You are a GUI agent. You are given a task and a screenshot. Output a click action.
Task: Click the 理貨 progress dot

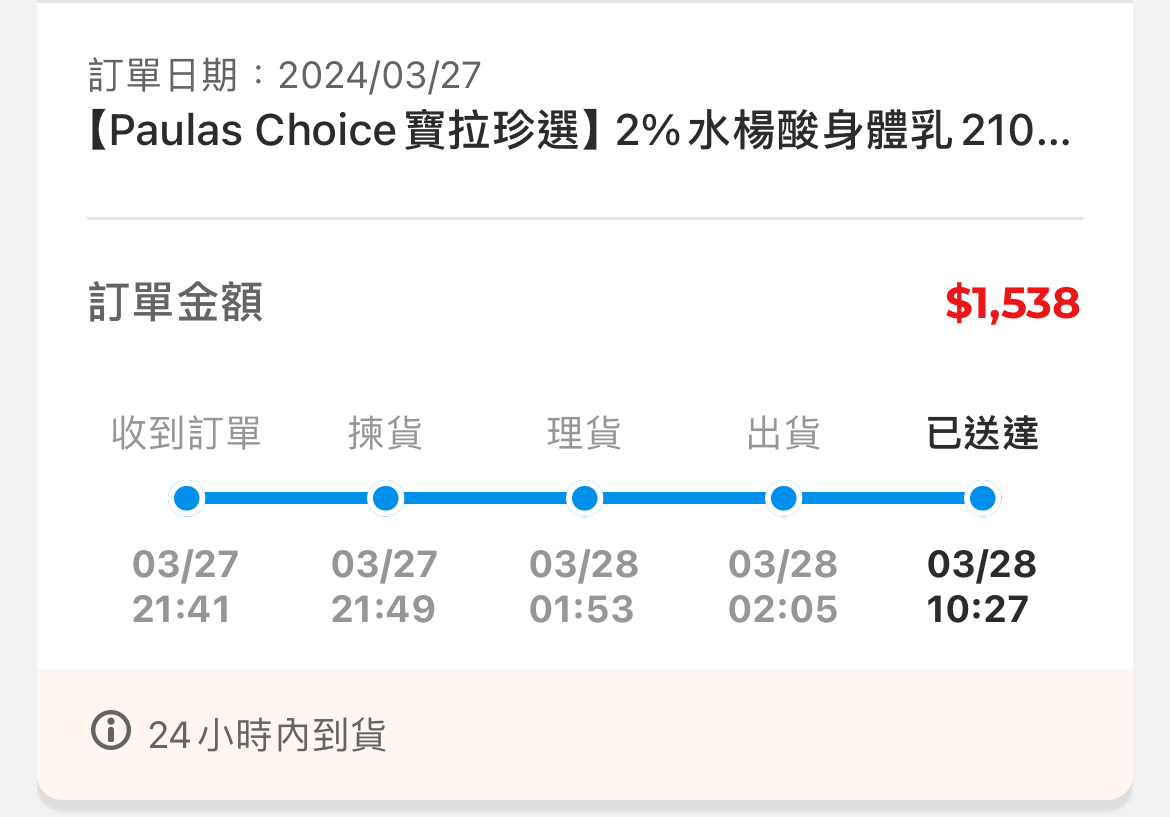coord(584,498)
